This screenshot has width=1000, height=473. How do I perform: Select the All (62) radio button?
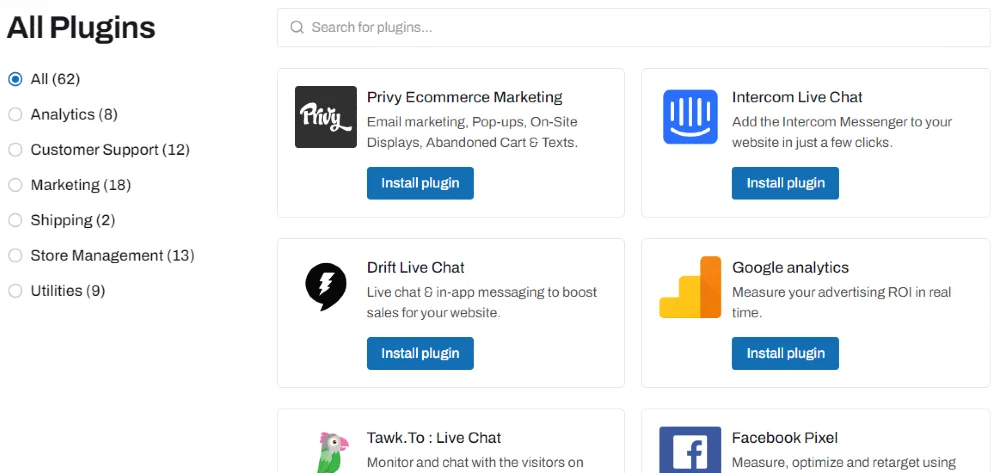[15, 79]
